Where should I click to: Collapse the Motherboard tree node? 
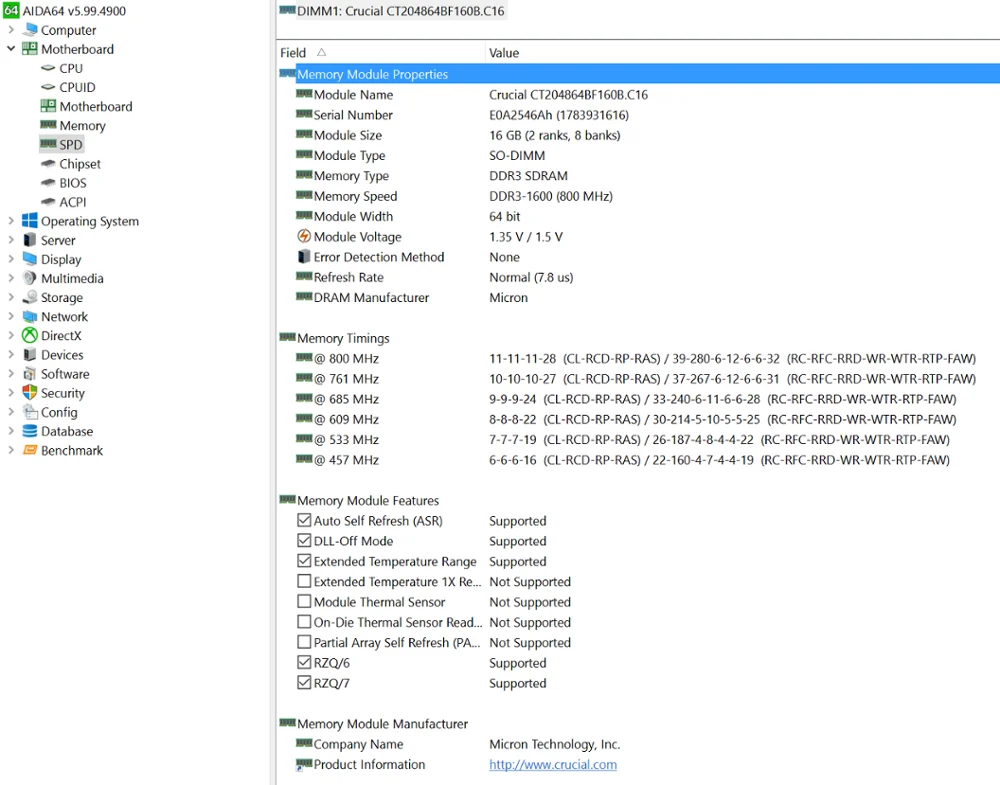point(11,48)
